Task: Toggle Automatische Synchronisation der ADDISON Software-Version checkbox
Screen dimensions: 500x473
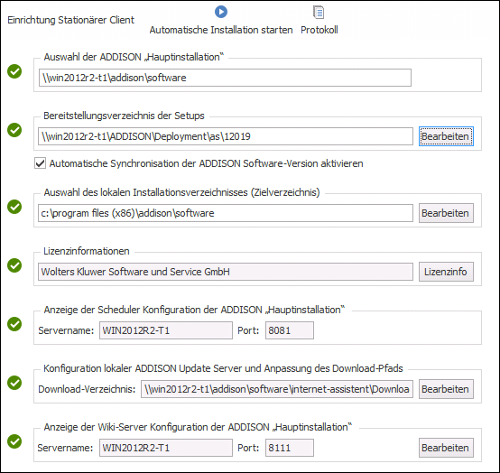Action: tap(40, 163)
